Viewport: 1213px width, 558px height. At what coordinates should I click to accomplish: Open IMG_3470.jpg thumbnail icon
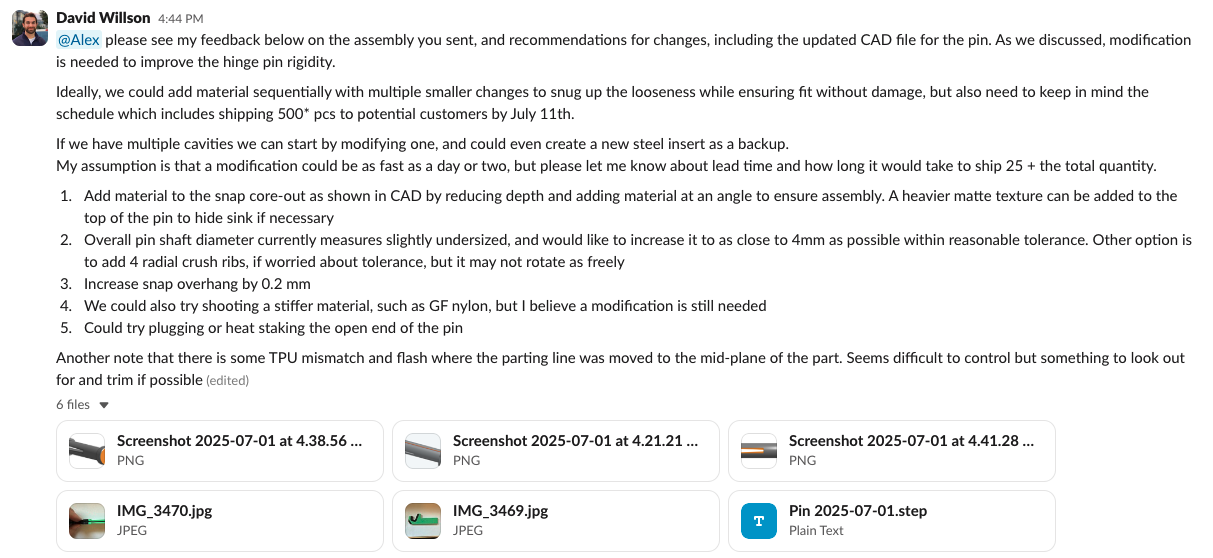(x=87, y=520)
